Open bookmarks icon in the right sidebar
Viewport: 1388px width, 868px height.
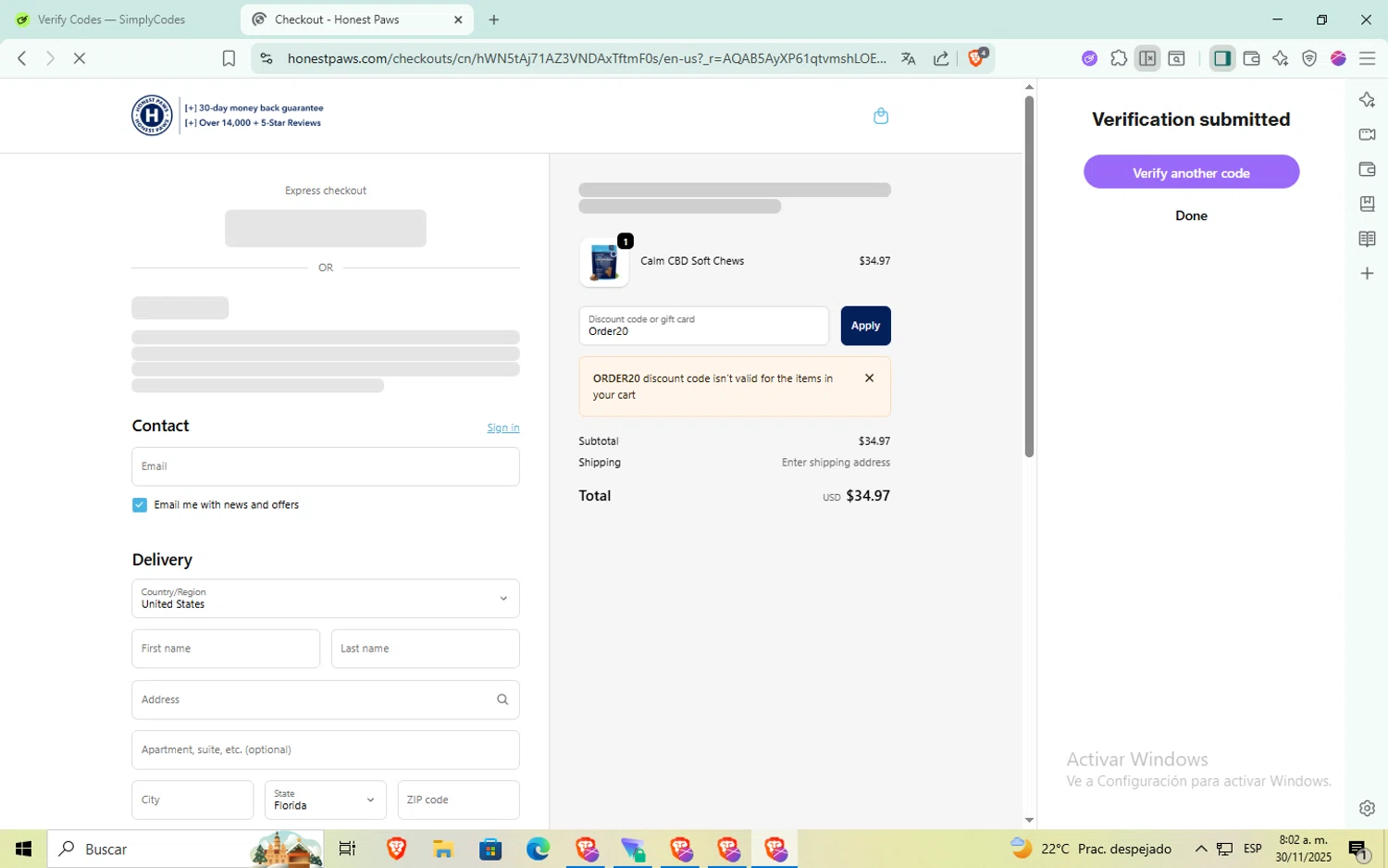(1367, 204)
